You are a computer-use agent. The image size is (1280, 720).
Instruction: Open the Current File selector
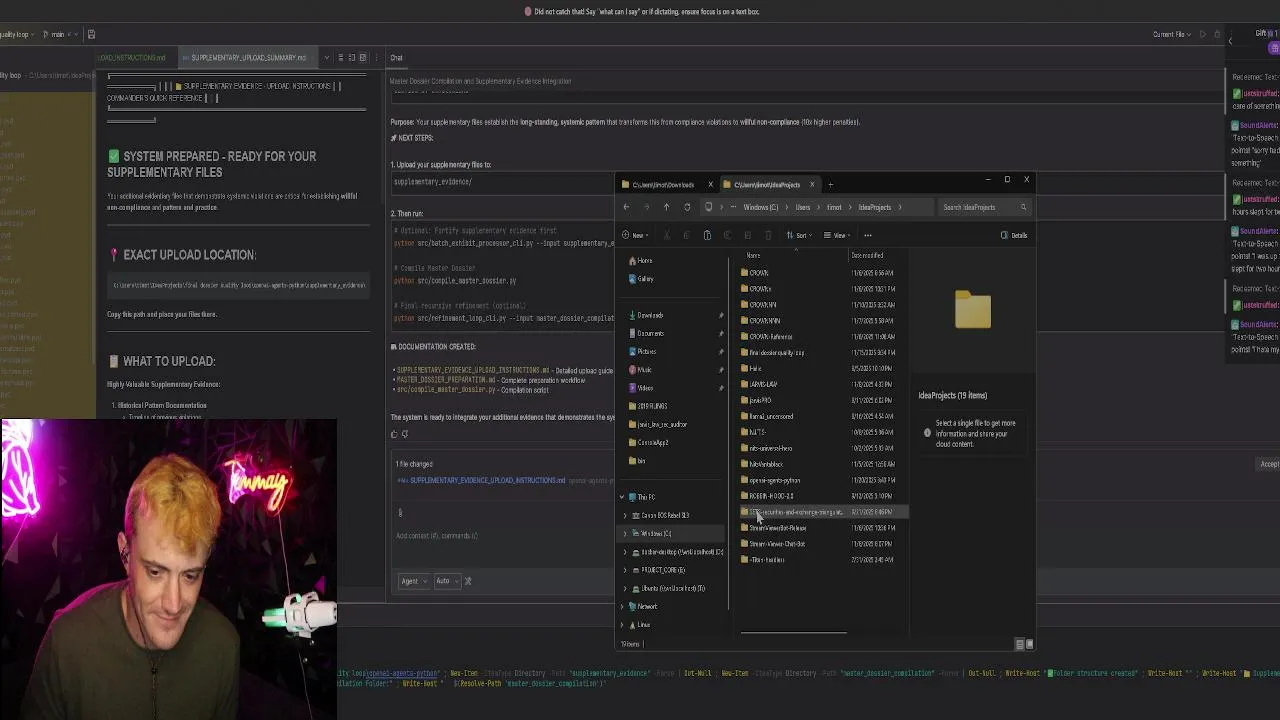1172,34
